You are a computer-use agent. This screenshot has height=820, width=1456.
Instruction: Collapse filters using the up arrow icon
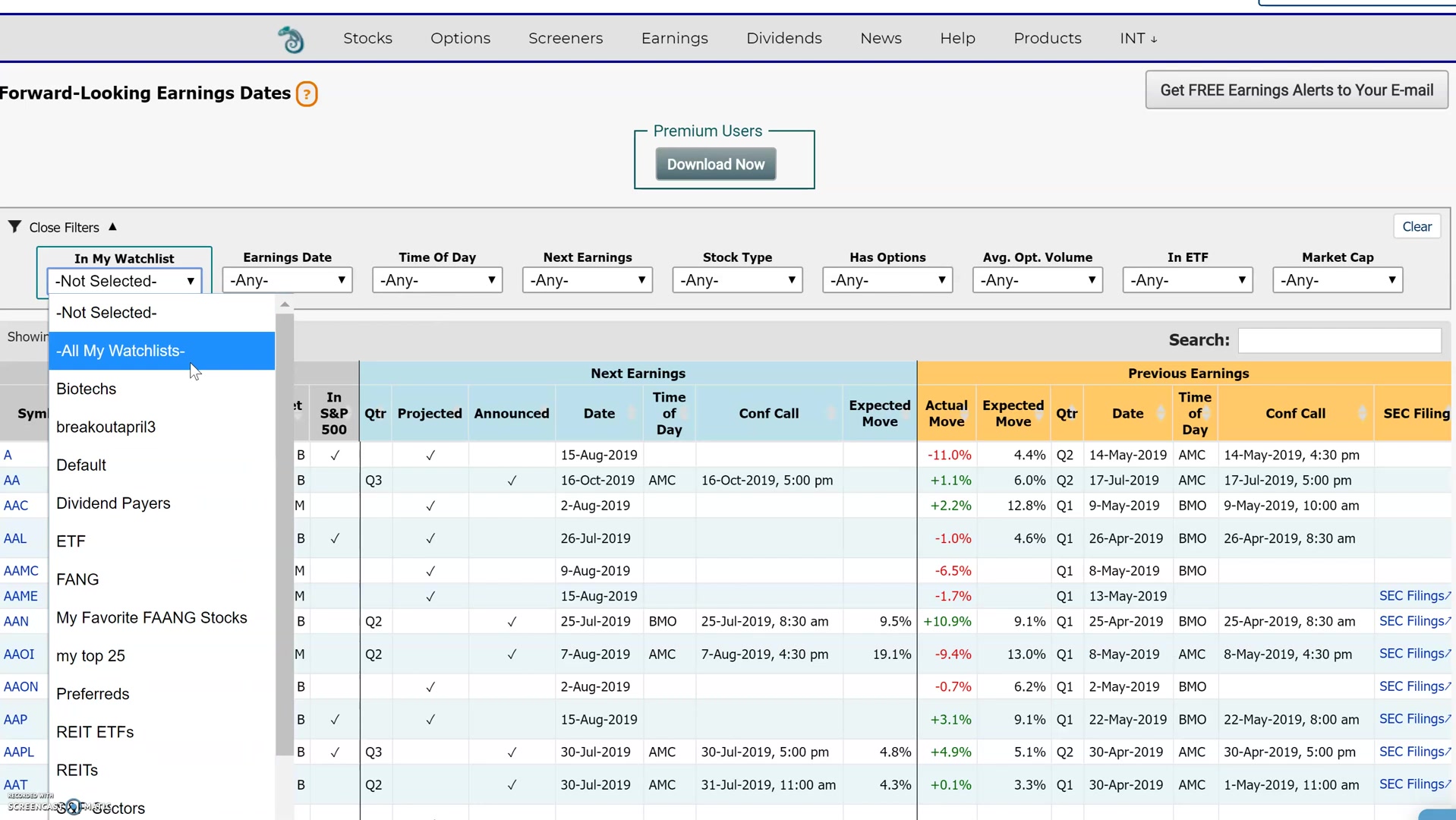(x=112, y=225)
